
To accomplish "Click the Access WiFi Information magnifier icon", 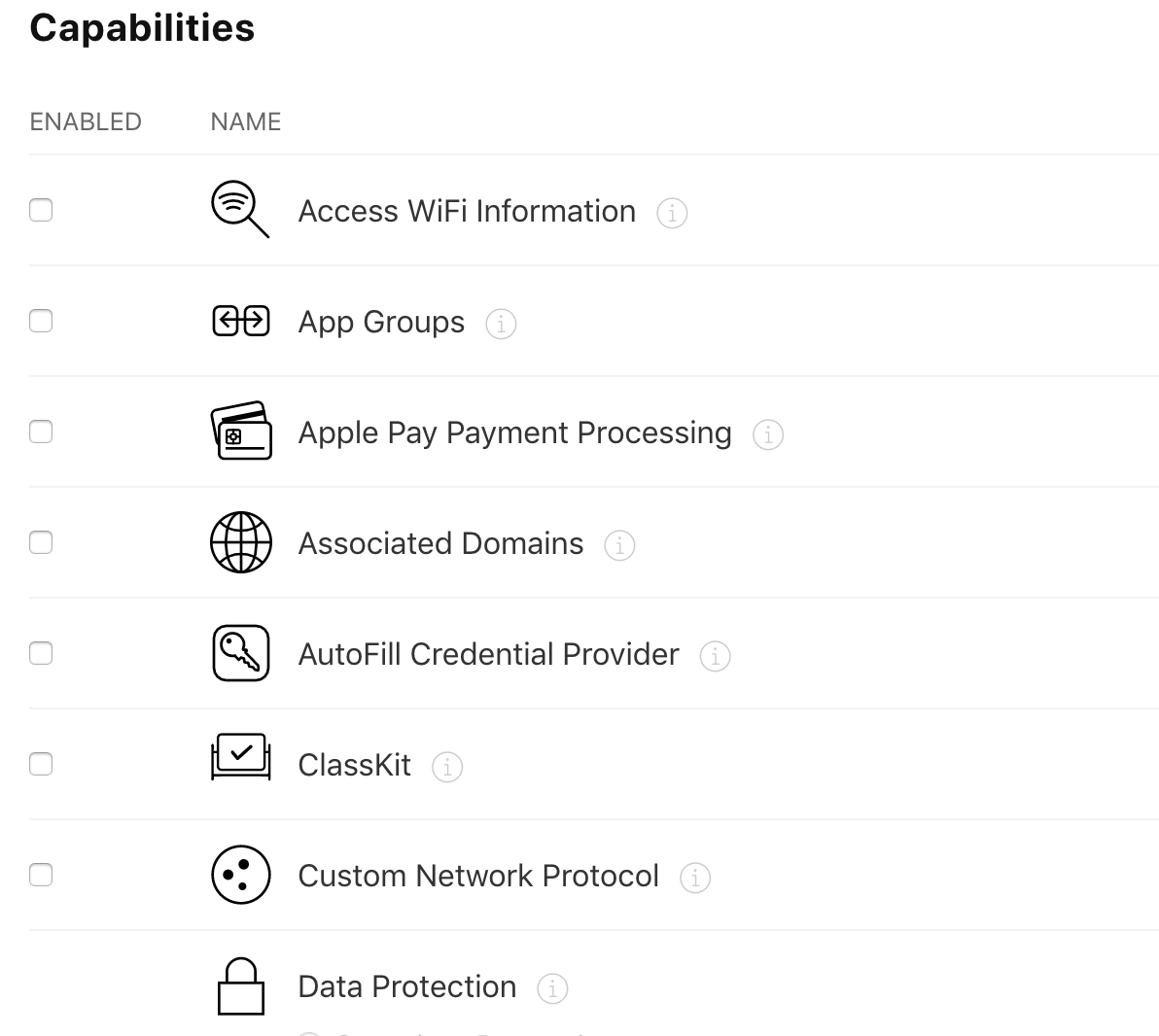I will coord(240,209).
